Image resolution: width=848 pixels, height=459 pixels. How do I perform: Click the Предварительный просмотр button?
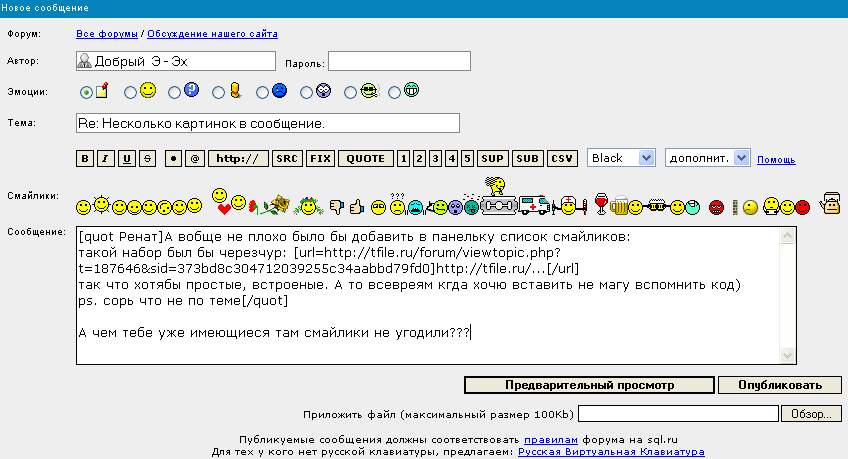pos(589,385)
